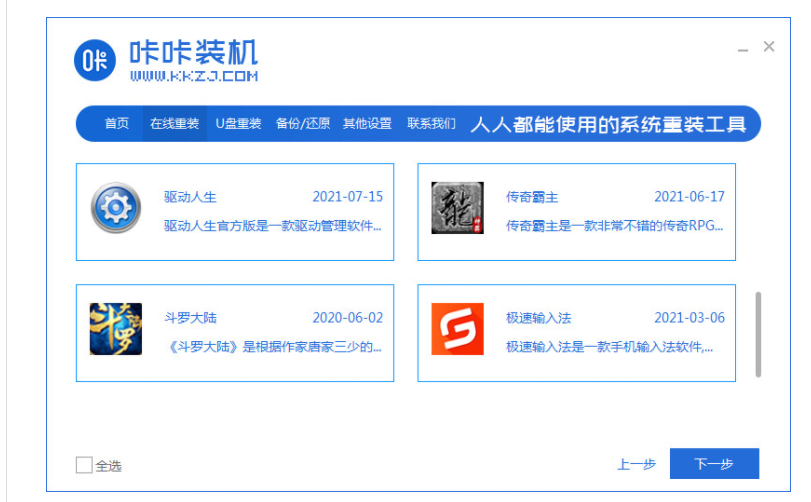This screenshot has height=502, width=811.
Task: Click the date 2021-03-06
Action: tap(689, 317)
